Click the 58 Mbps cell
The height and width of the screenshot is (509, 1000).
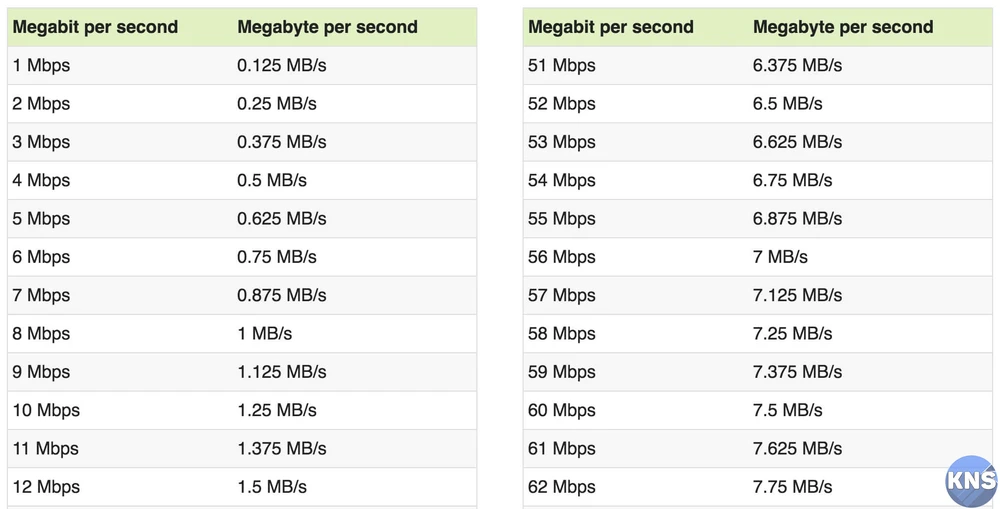[x=562, y=334]
